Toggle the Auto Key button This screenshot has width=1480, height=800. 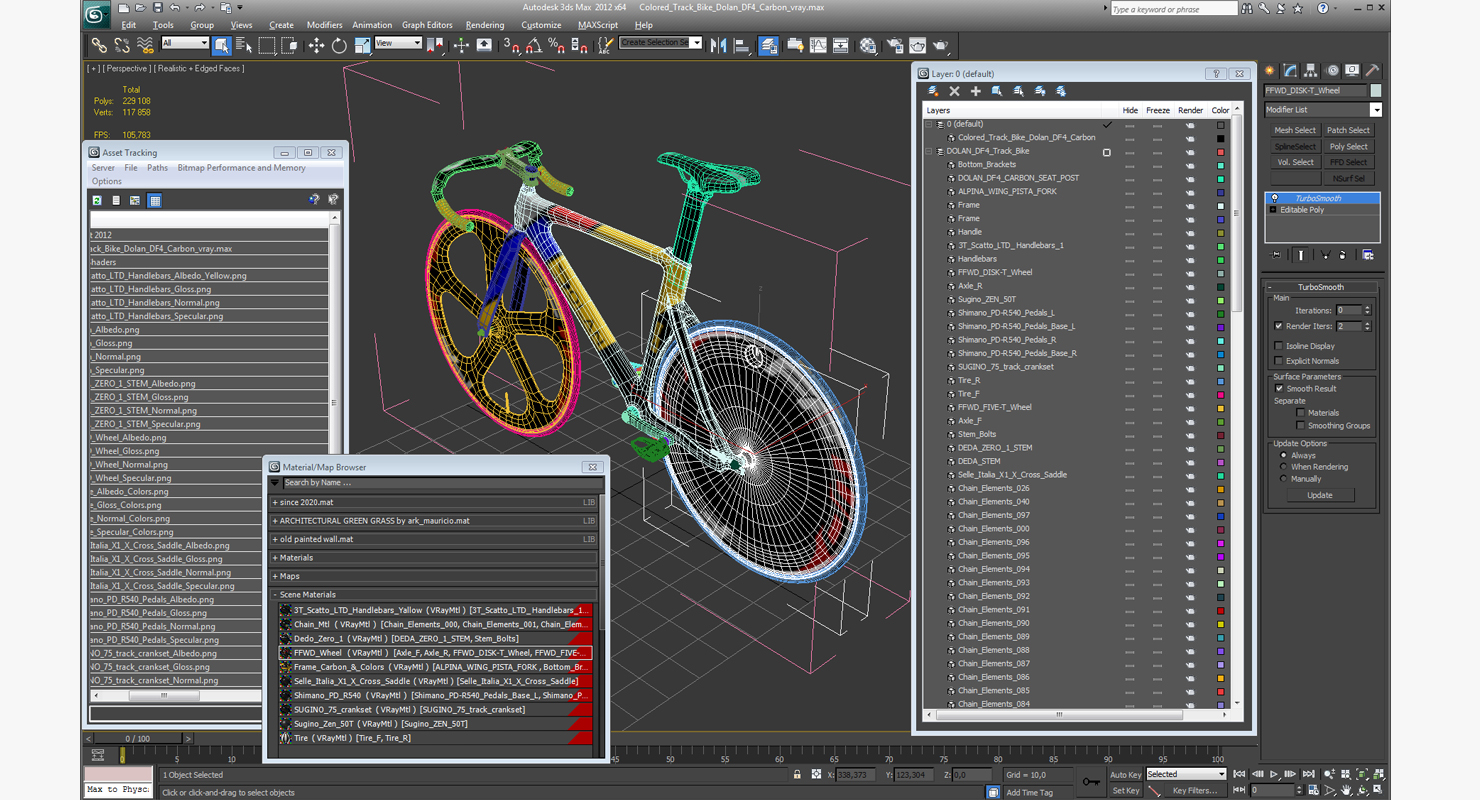point(1126,775)
